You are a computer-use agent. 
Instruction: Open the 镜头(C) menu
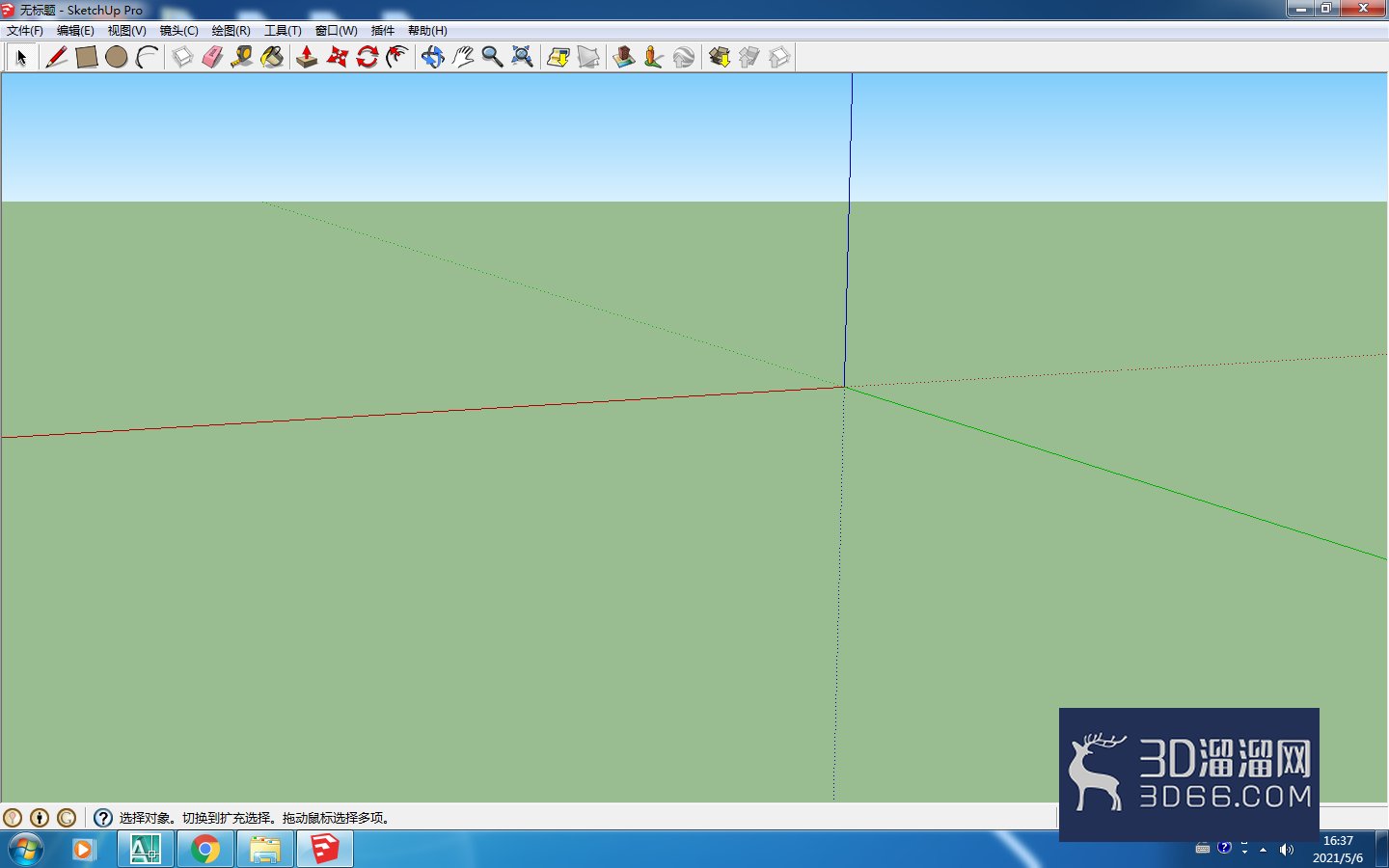click(178, 31)
